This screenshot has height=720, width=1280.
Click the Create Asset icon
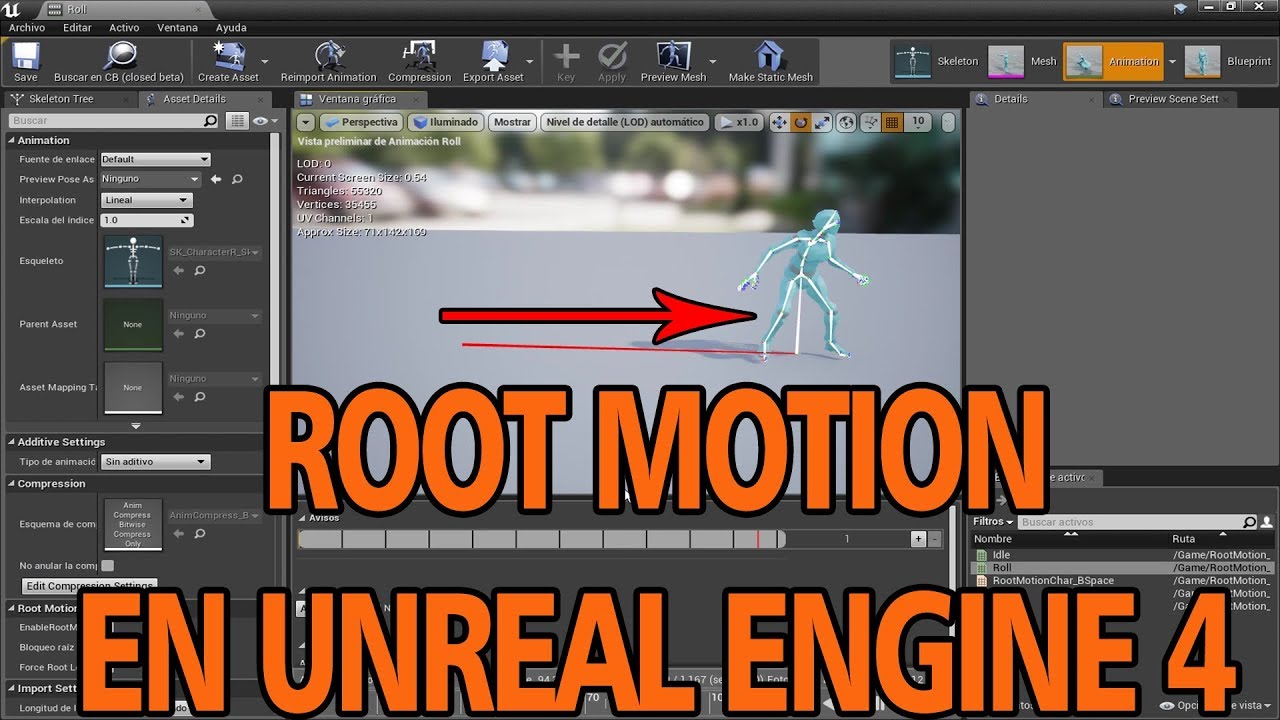click(x=228, y=56)
